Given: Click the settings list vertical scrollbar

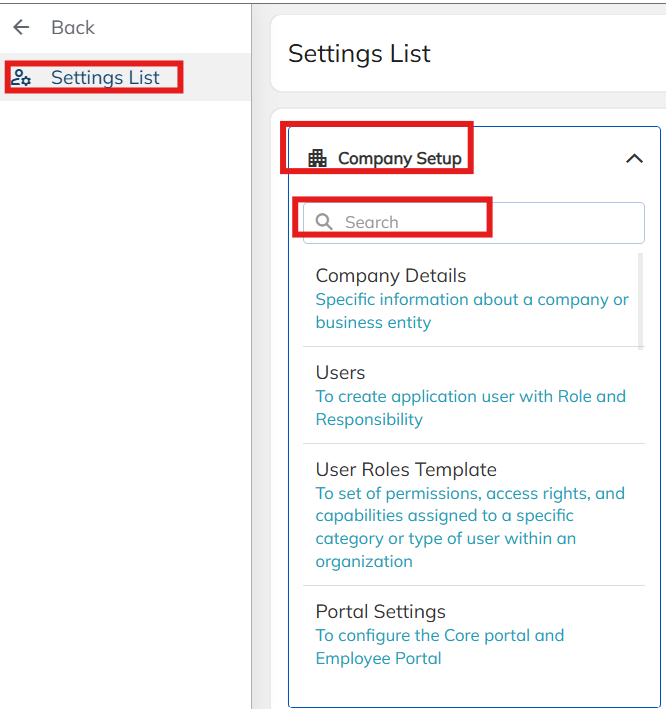Looking at the screenshot, I should (640, 300).
